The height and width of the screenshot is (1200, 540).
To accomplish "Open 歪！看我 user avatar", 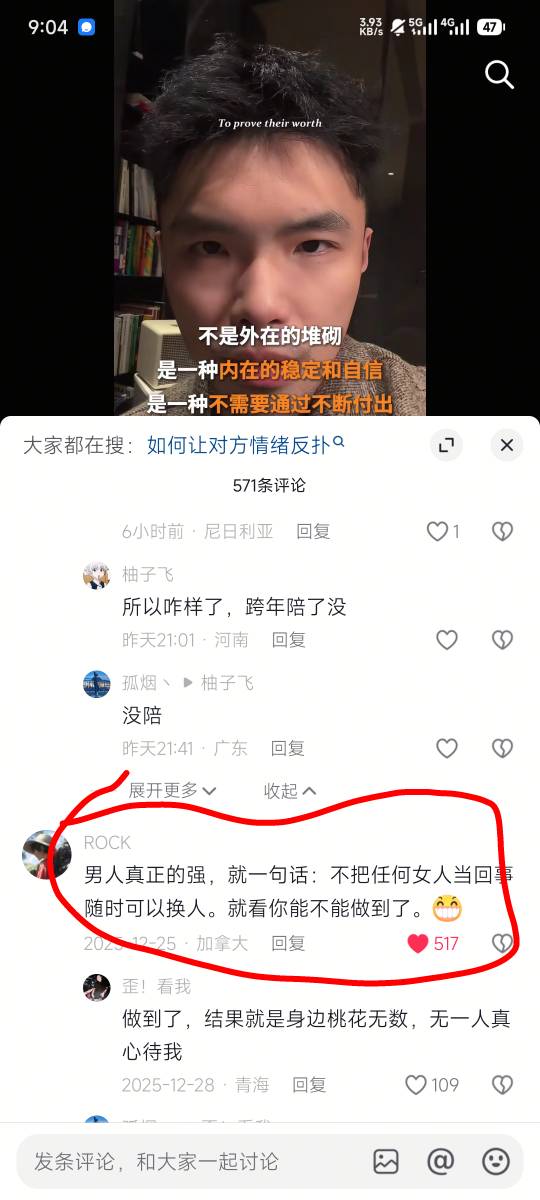I will 97,987.
